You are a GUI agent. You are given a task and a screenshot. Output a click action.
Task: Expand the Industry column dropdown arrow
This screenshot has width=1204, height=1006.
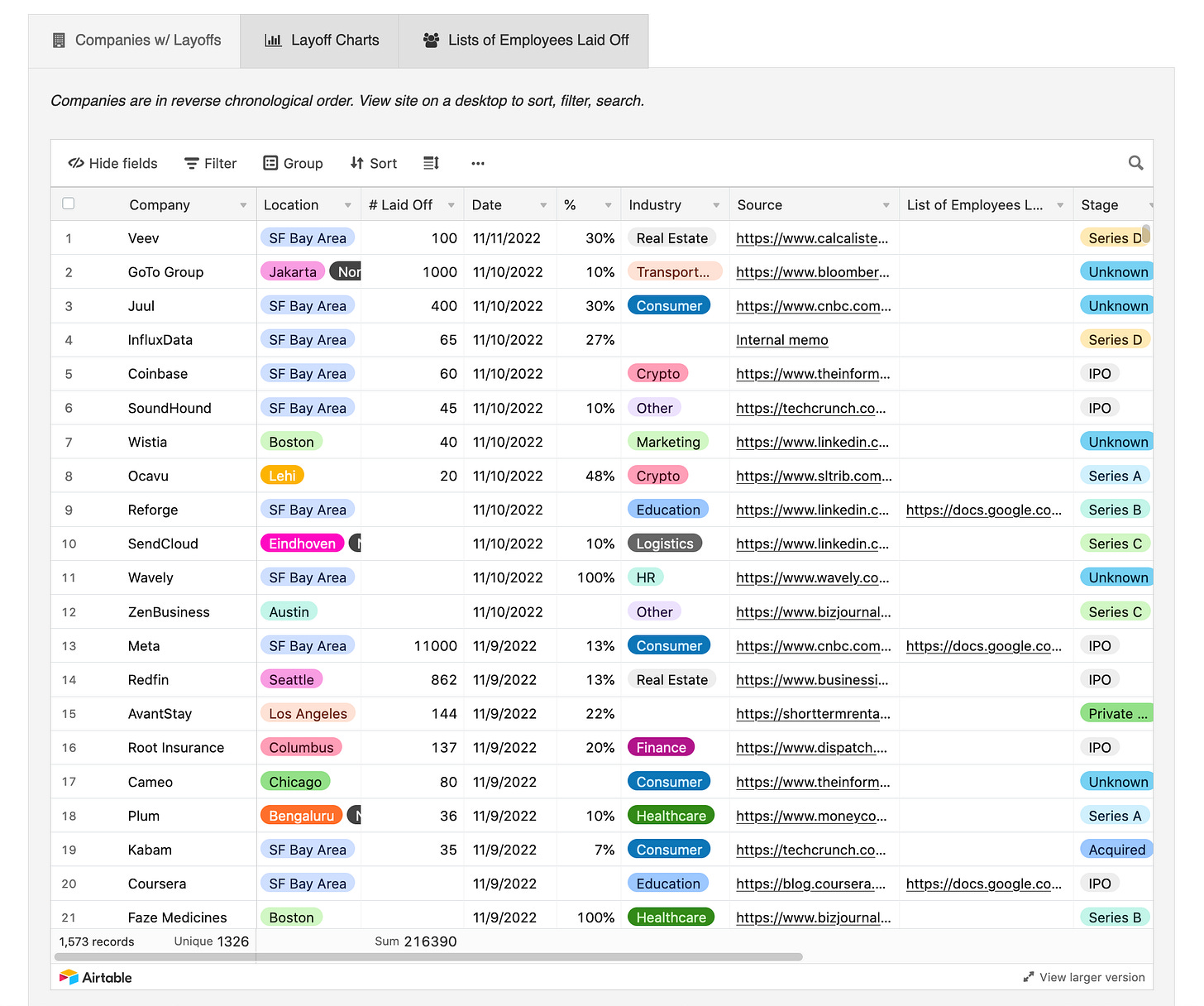point(716,205)
